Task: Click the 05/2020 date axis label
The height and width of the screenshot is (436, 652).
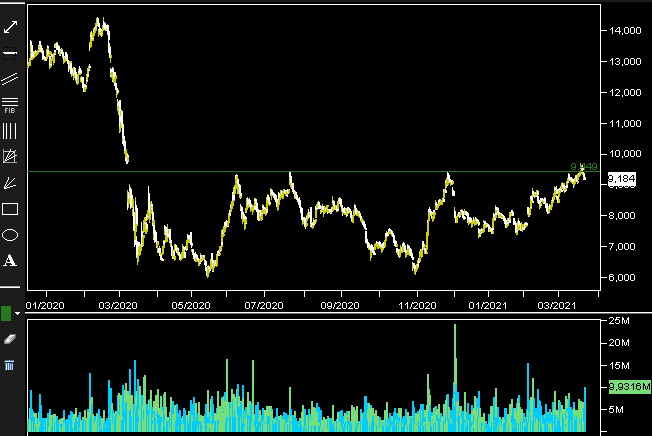Action: pyautogui.click(x=191, y=305)
